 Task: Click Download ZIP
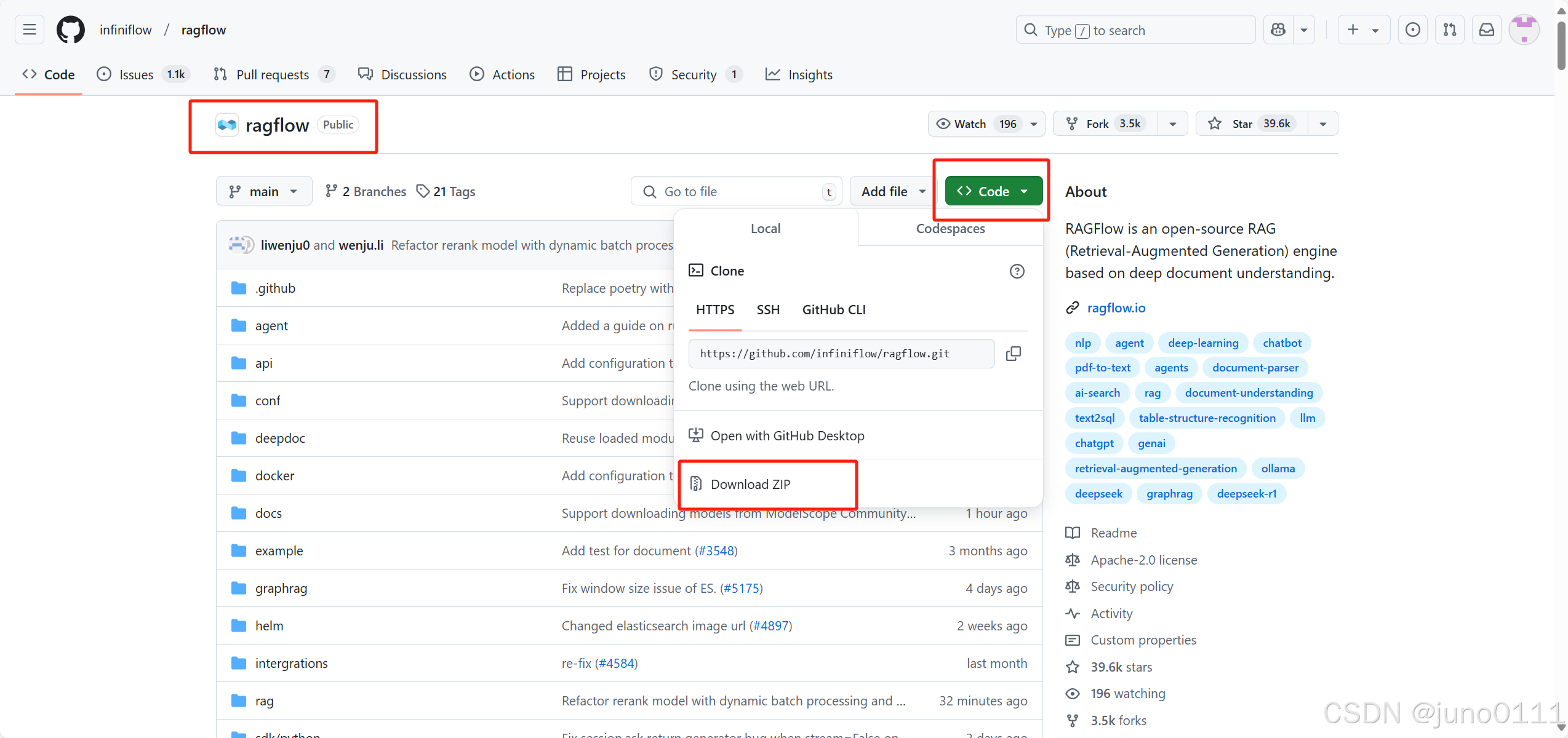(750, 484)
